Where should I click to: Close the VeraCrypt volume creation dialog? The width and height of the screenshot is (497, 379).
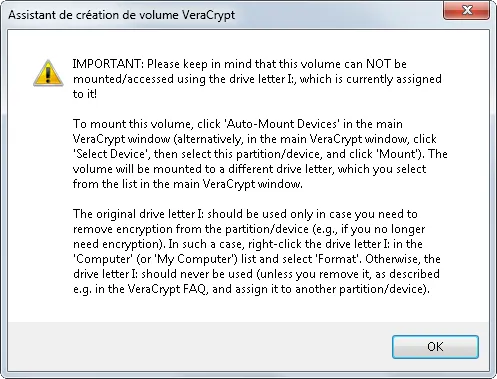pyautogui.click(x=467, y=10)
